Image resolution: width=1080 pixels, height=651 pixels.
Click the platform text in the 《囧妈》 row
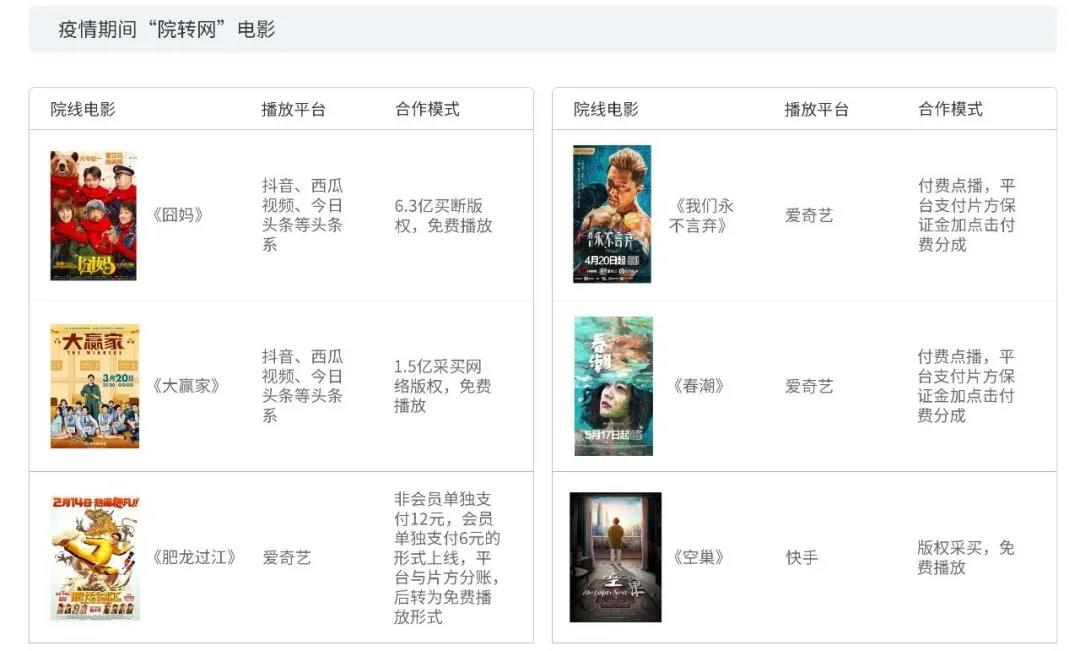(302, 215)
